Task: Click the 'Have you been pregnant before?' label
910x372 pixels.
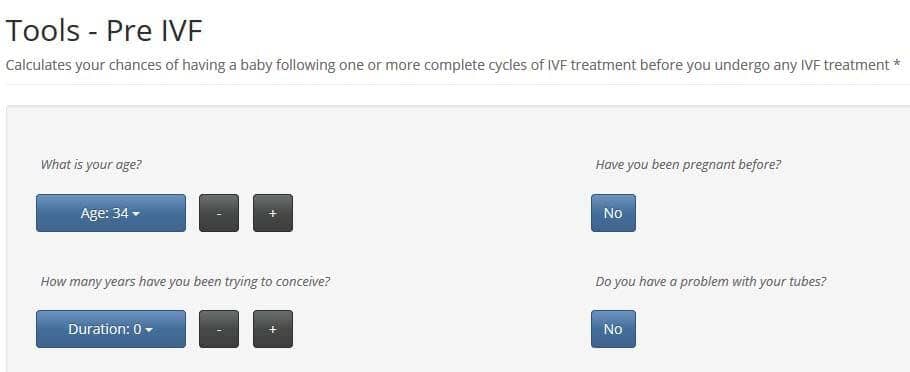Action: (688, 164)
